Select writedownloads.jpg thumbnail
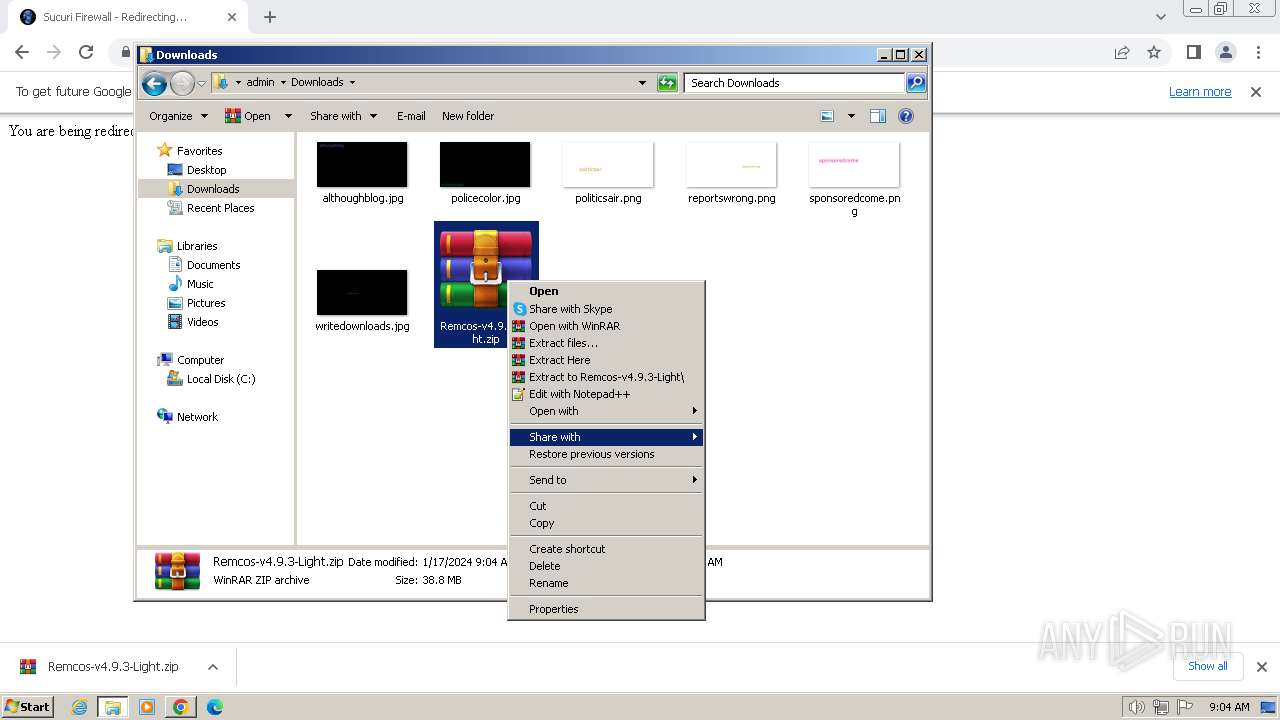 pyautogui.click(x=362, y=293)
